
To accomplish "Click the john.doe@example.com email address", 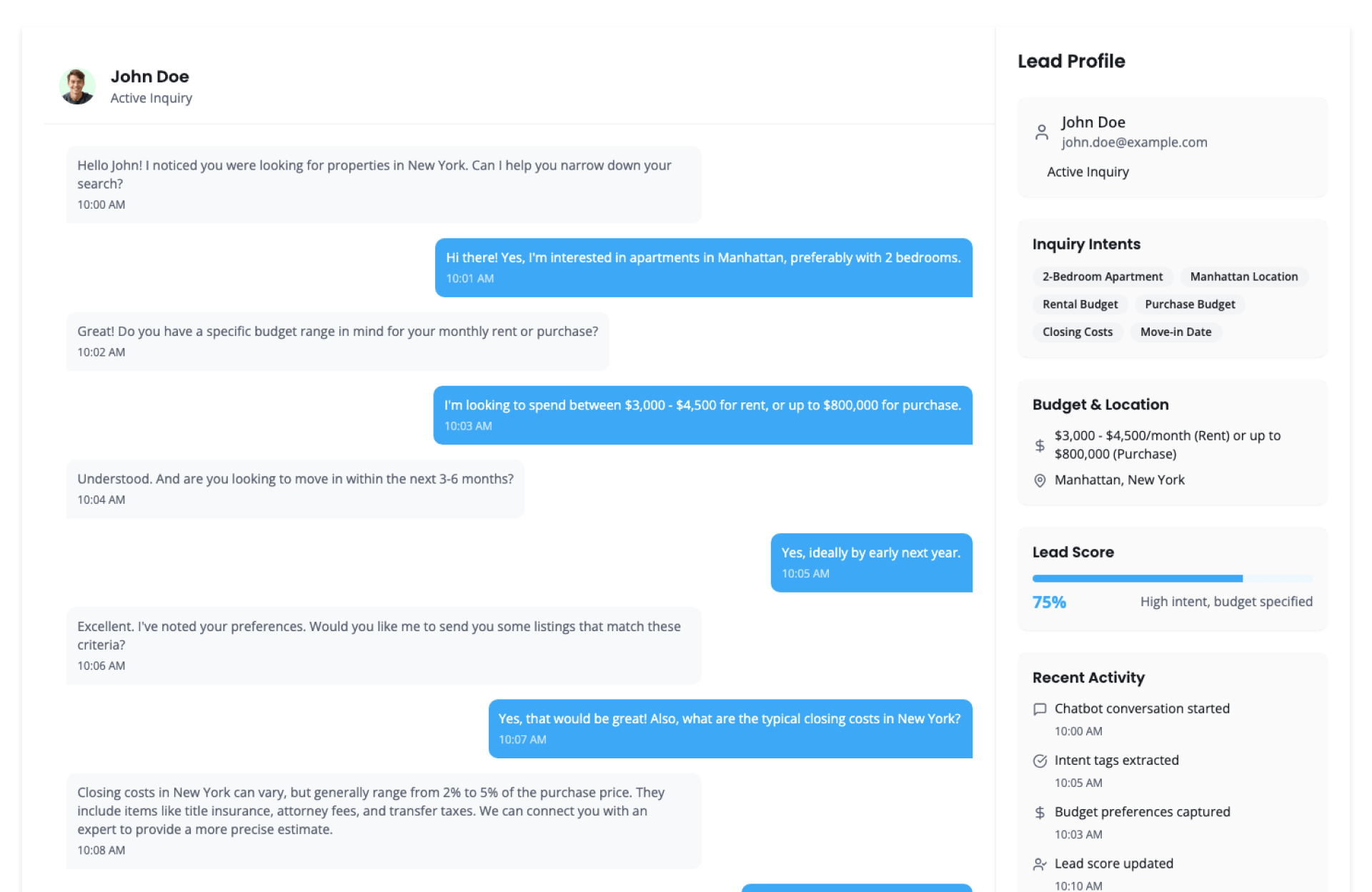I will click(1134, 142).
